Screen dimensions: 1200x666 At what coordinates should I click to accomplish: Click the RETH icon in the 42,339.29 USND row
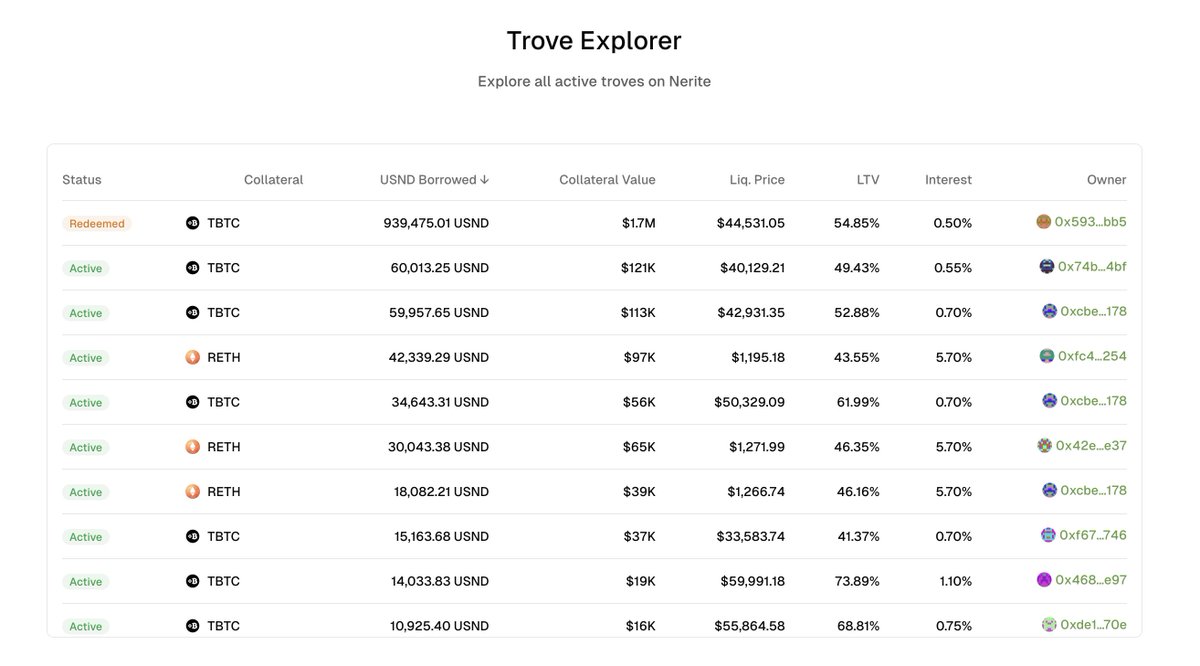click(x=193, y=357)
